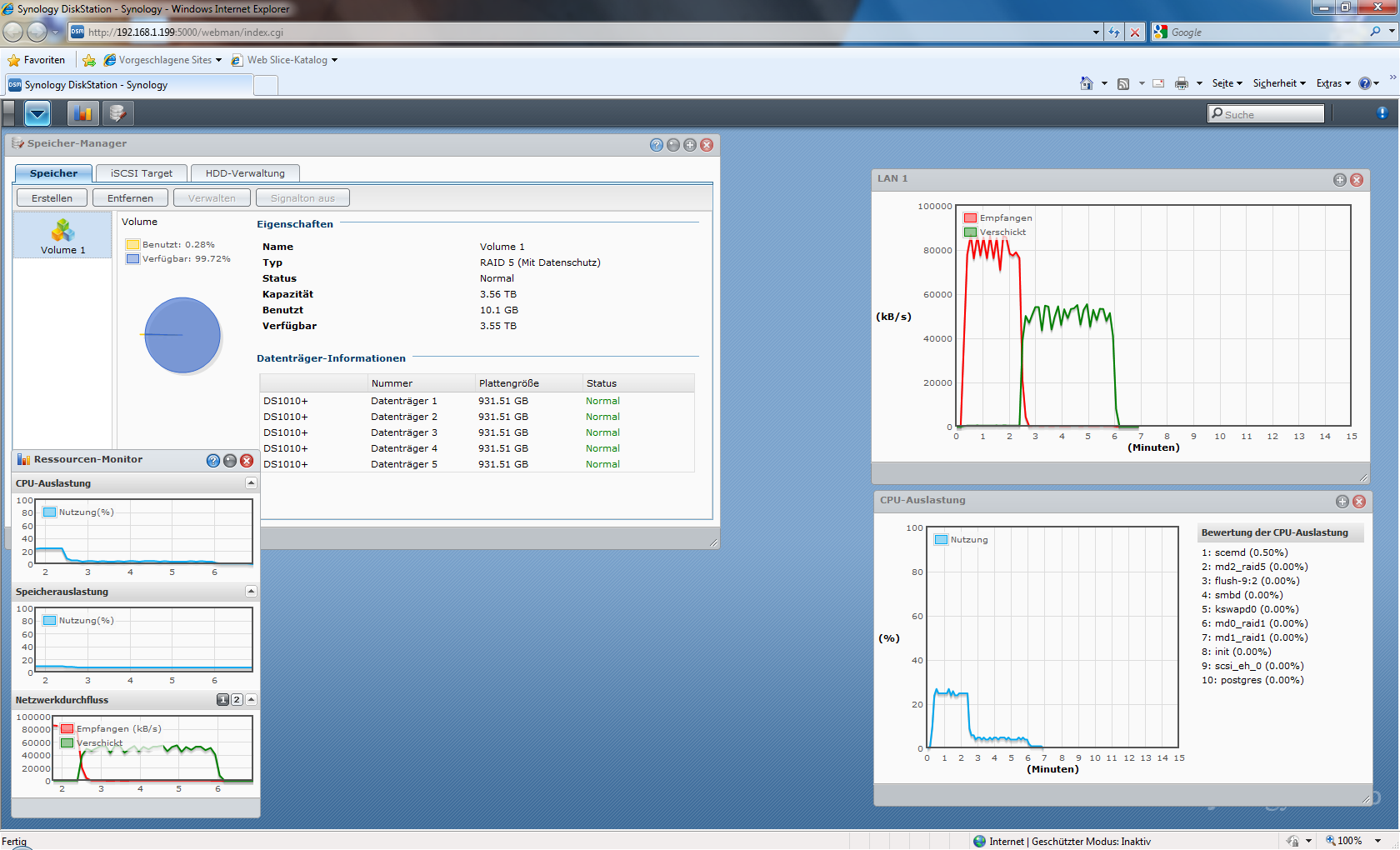Open help in Ressourcen-Monitor panel

tap(213, 461)
